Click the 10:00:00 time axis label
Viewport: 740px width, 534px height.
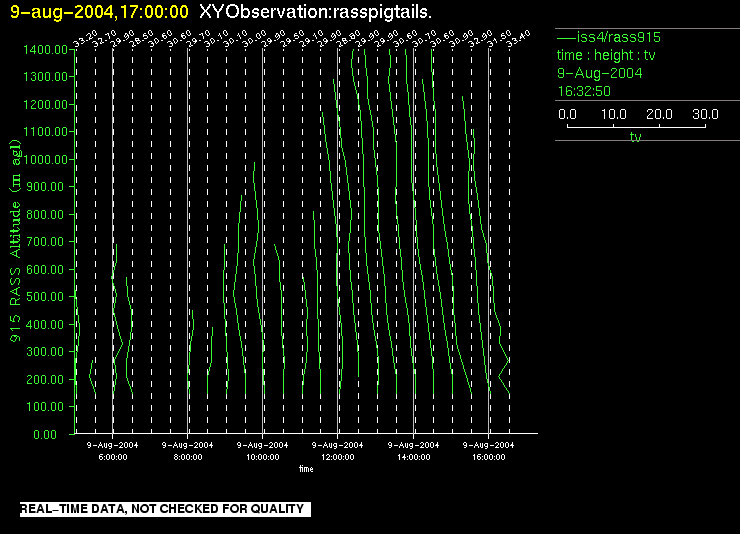[263, 456]
